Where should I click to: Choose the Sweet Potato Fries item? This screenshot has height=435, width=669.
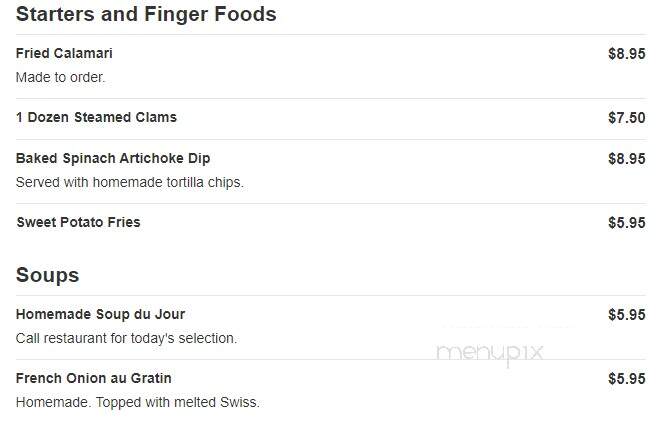(78, 222)
